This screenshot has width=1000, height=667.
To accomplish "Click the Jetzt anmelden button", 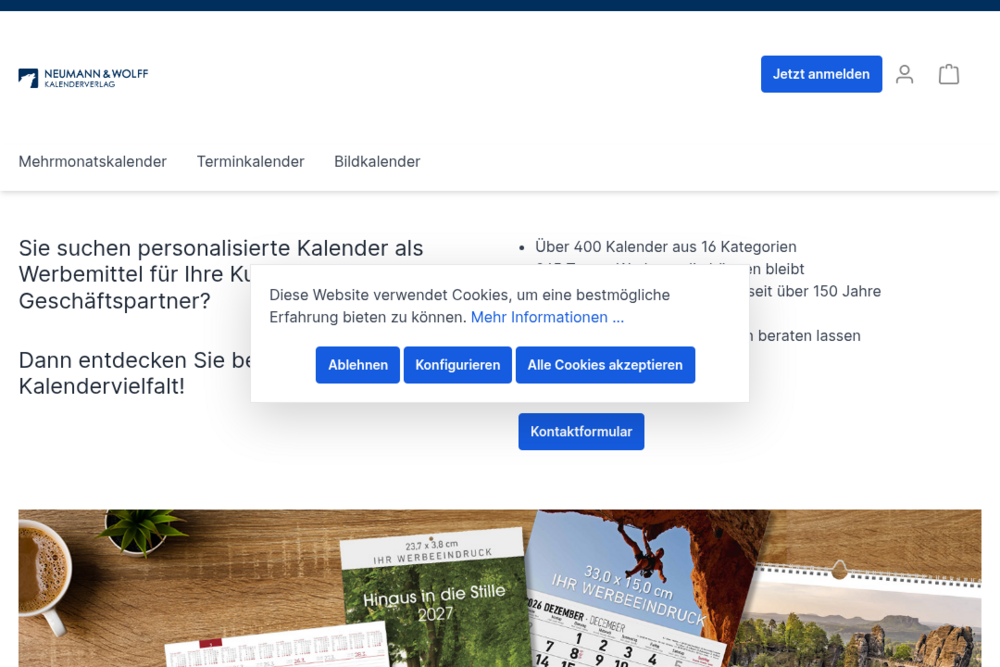I will [821, 74].
